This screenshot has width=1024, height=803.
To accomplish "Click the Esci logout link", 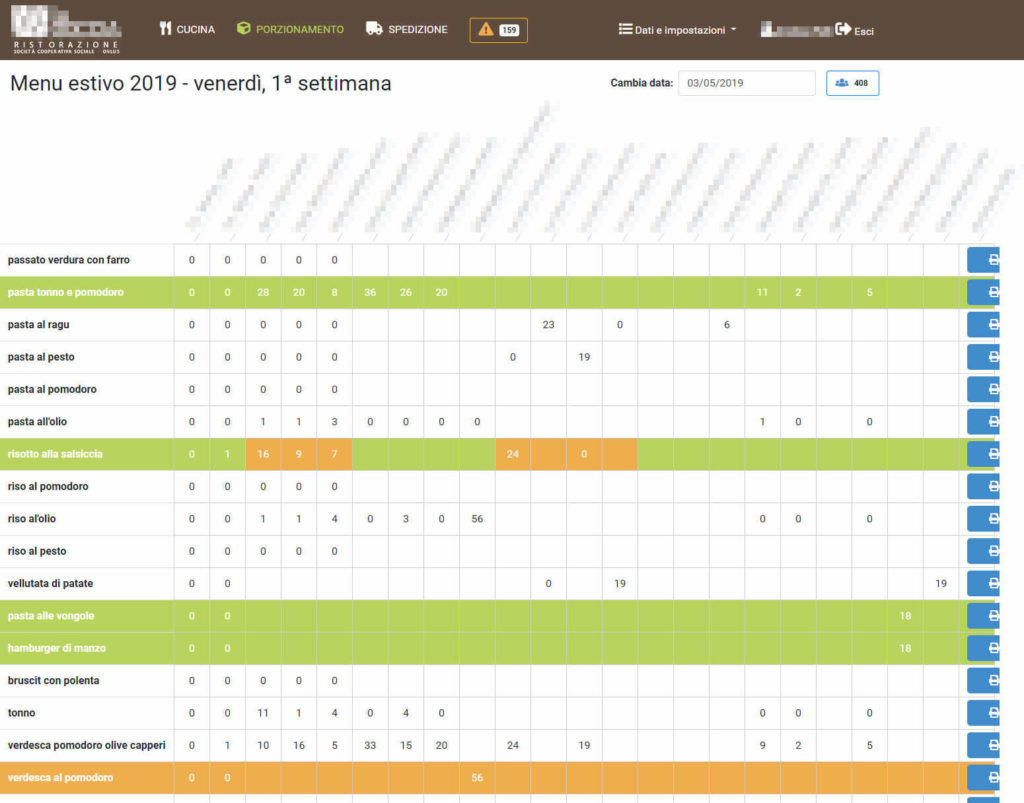I will tap(855, 31).
